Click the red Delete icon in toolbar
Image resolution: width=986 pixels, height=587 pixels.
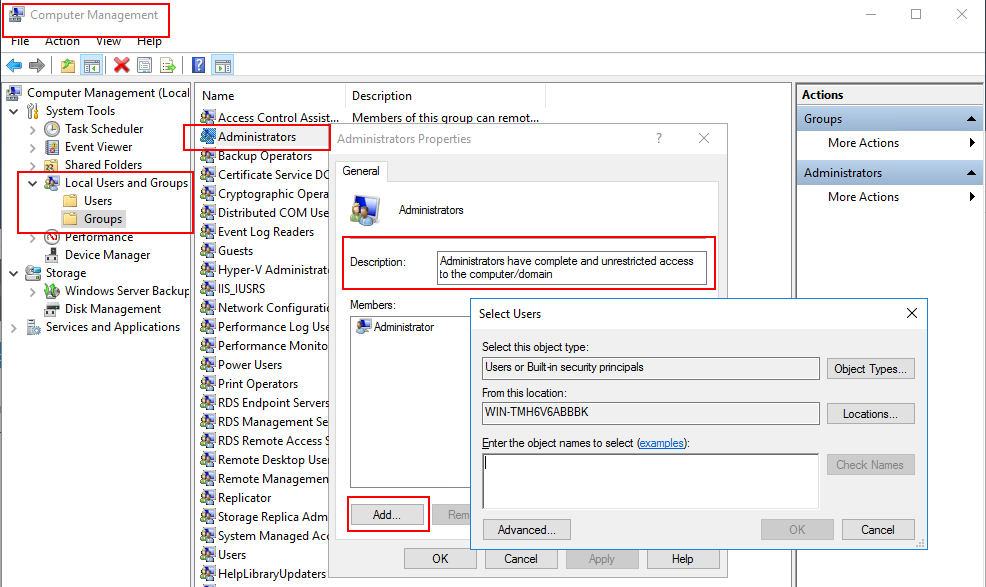[x=121, y=65]
